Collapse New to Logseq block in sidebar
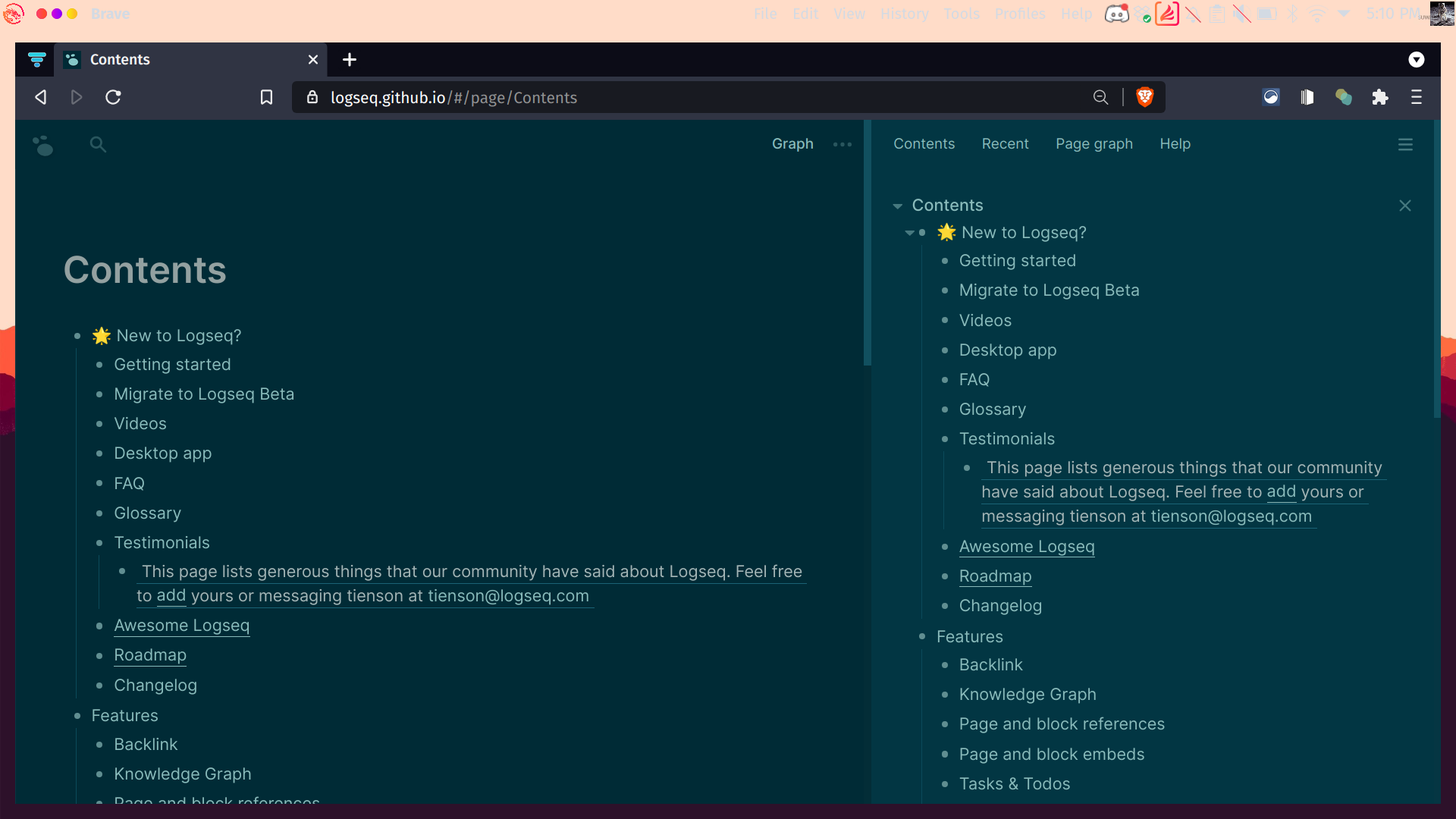The image size is (1456, 819). [909, 233]
